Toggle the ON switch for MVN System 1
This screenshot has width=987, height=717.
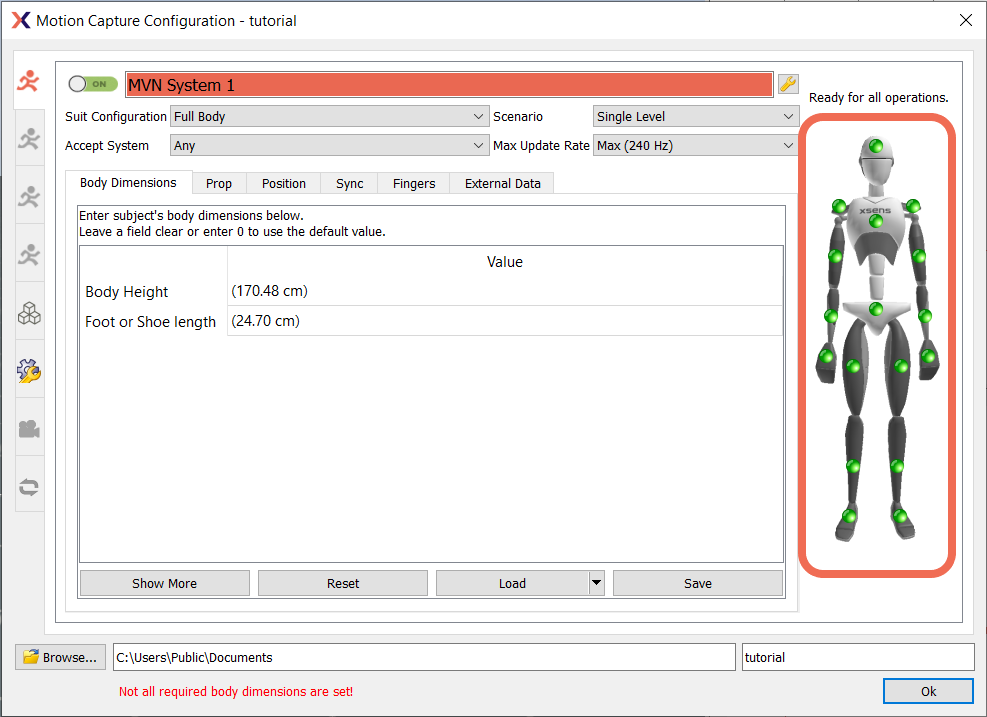pyautogui.click(x=92, y=84)
